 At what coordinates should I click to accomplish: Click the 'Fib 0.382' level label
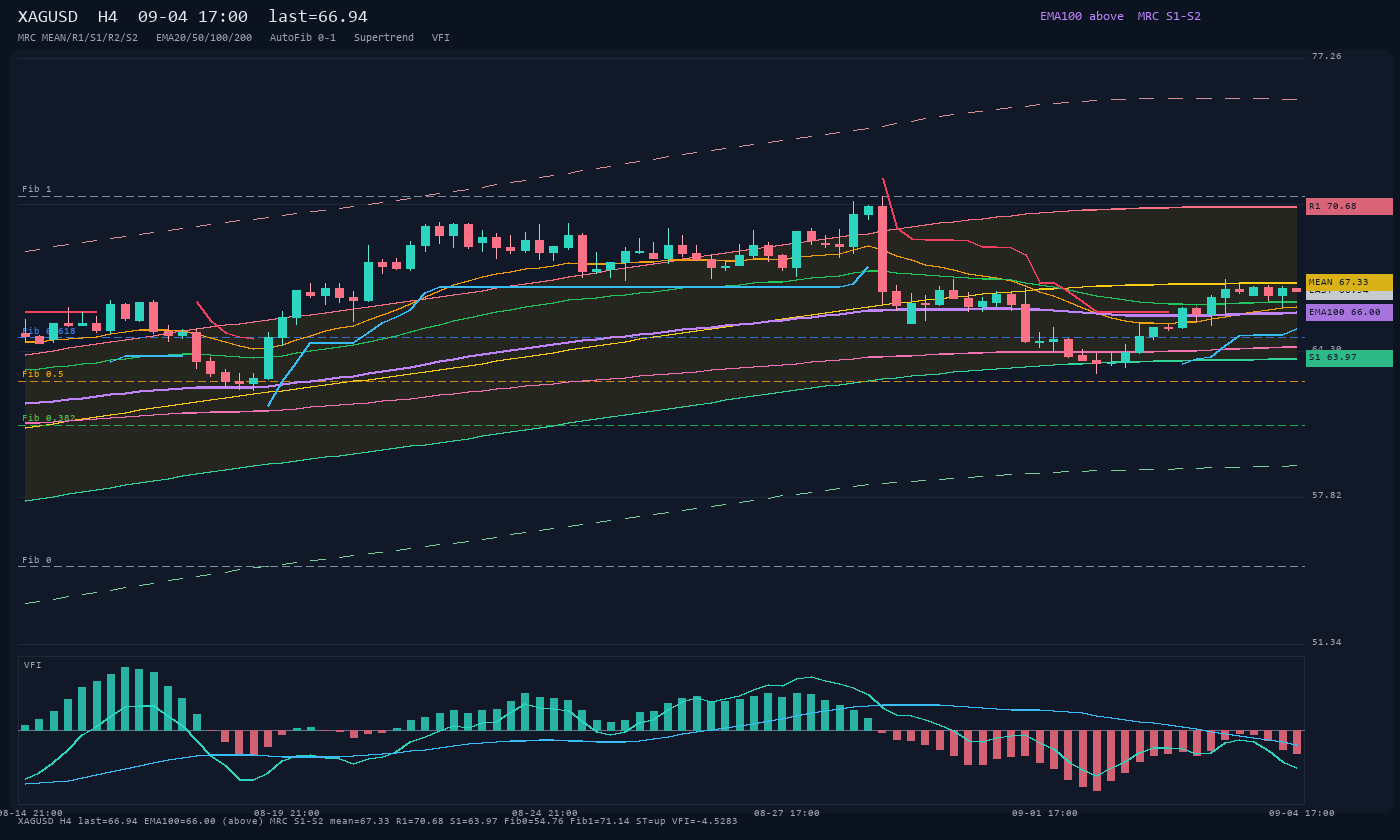click(49, 418)
